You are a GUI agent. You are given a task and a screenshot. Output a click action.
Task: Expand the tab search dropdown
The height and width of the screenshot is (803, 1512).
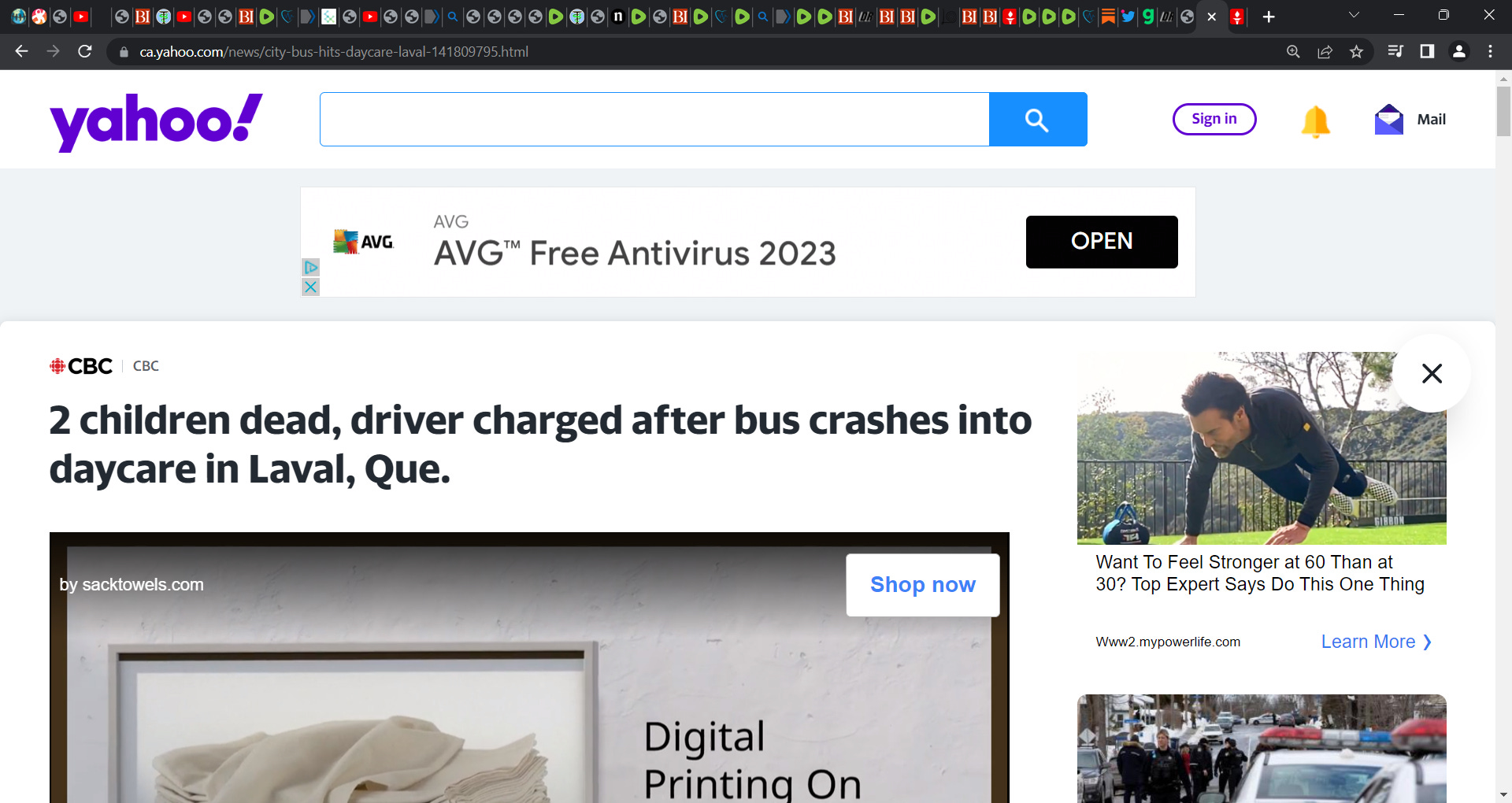pos(1354,15)
